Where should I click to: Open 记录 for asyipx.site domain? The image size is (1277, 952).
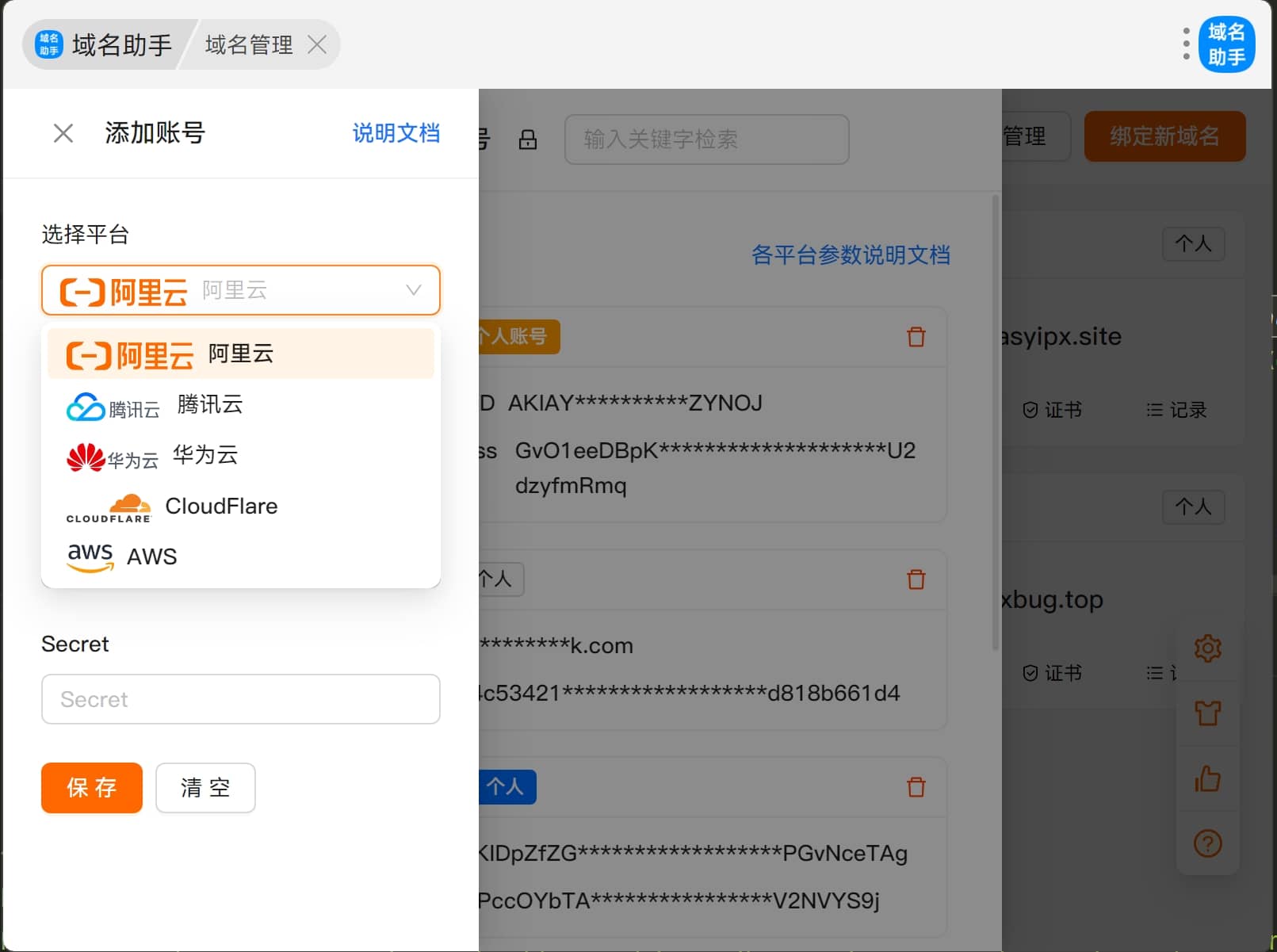point(1176,410)
